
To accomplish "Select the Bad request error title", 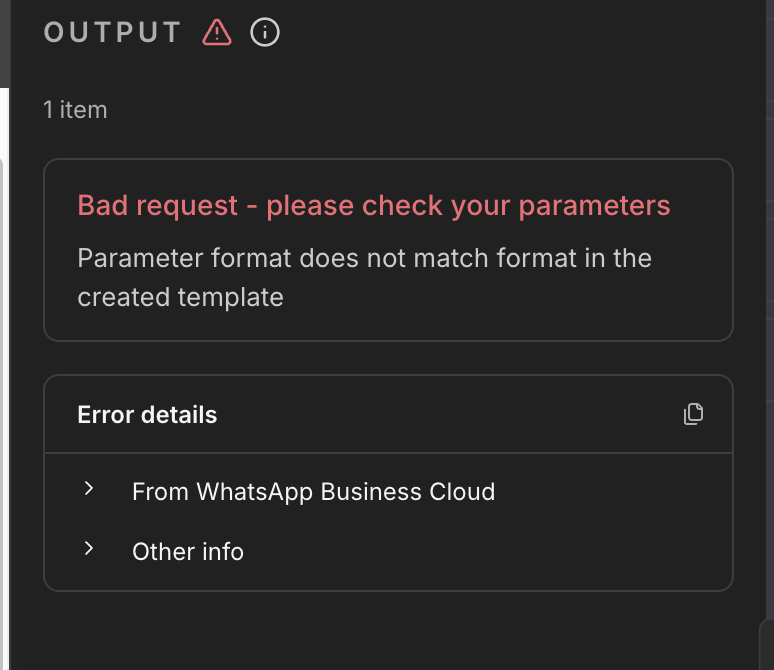I will coord(373,206).
